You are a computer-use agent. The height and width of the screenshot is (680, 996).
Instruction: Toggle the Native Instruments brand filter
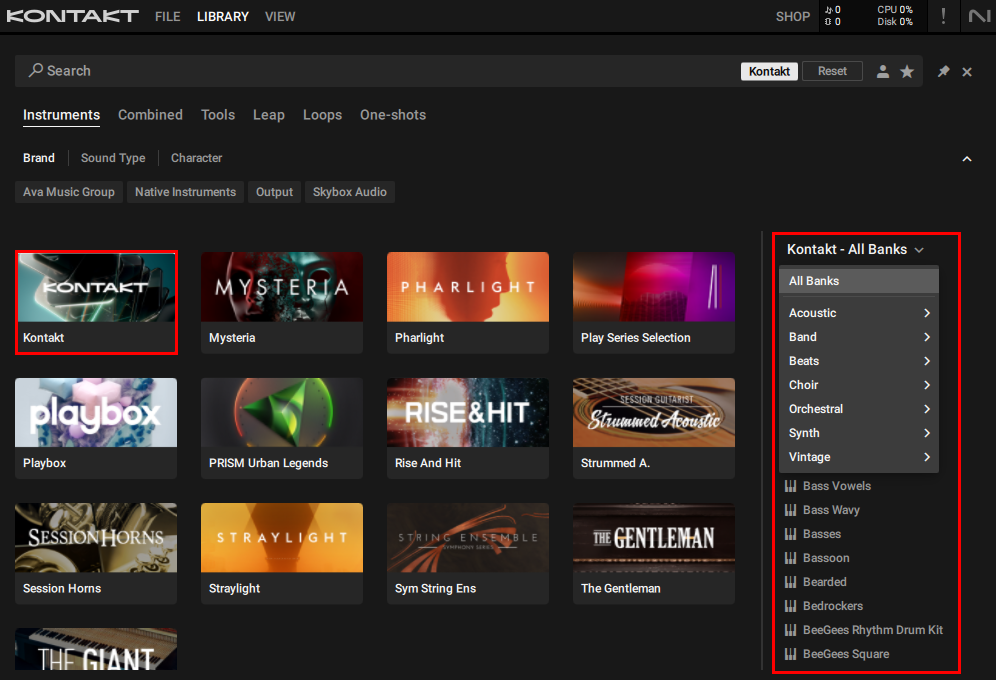(185, 192)
